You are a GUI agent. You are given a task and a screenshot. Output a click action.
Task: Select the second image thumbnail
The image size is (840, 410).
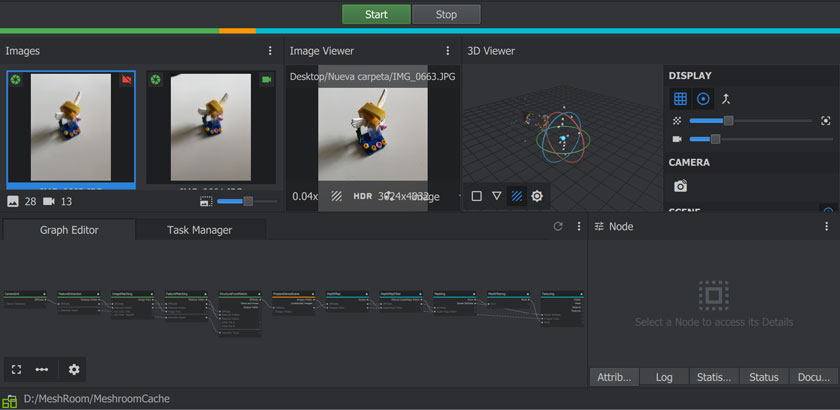click(211, 128)
